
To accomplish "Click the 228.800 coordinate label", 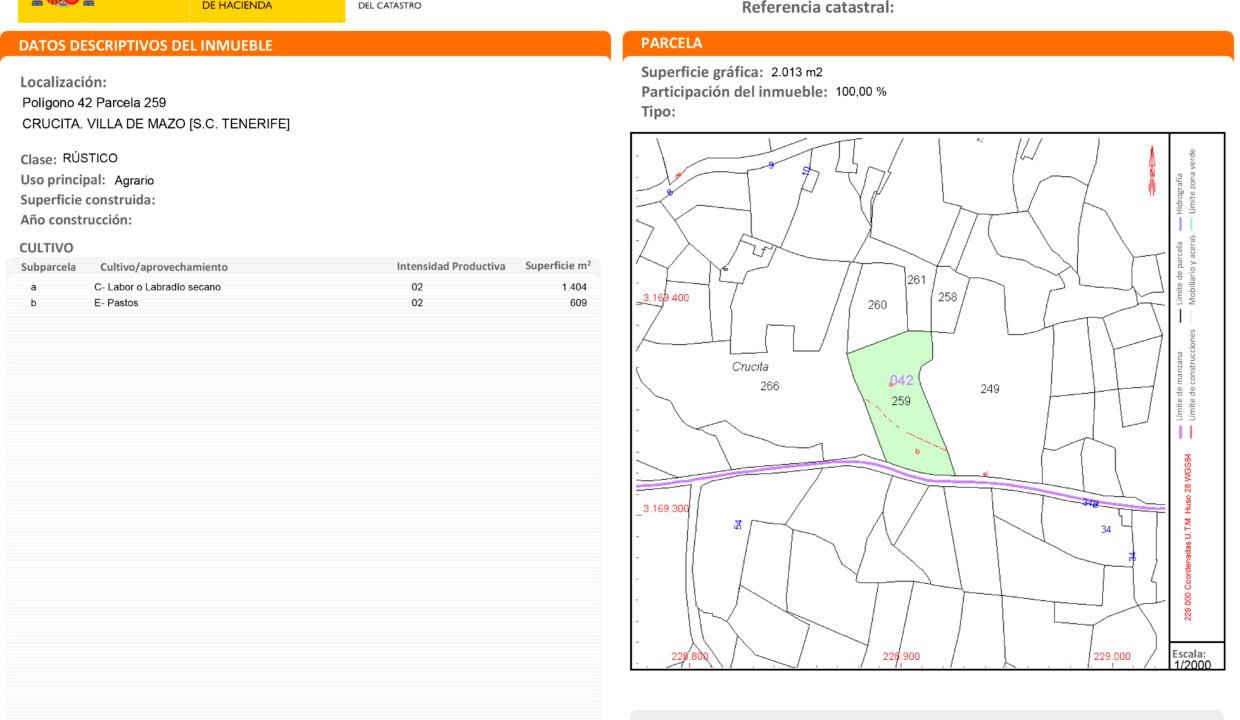I will coord(690,657).
